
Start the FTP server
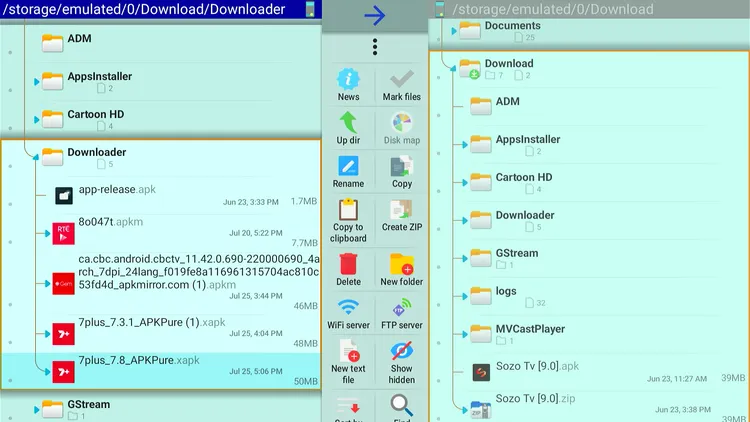(x=402, y=307)
